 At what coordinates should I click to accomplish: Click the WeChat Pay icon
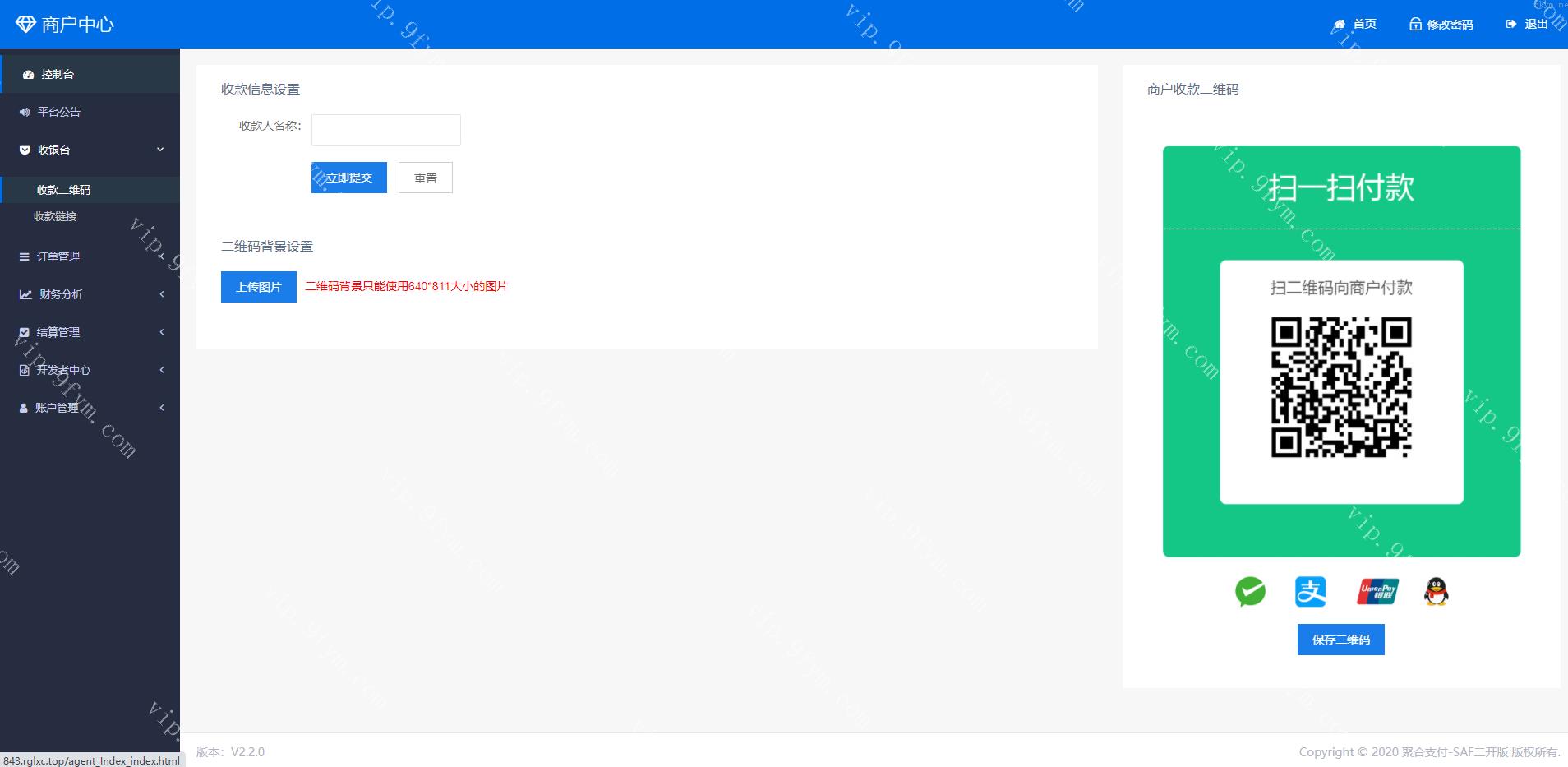coord(1250,592)
